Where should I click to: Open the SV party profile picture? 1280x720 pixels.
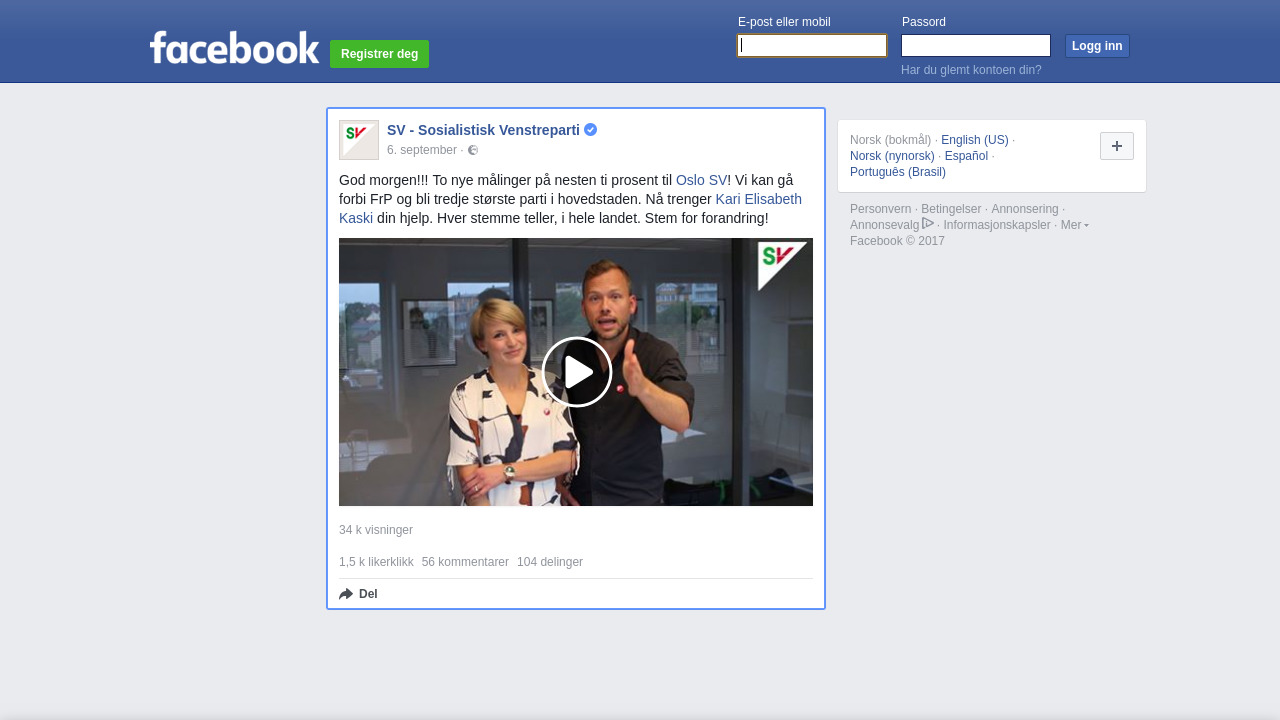[359, 140]
